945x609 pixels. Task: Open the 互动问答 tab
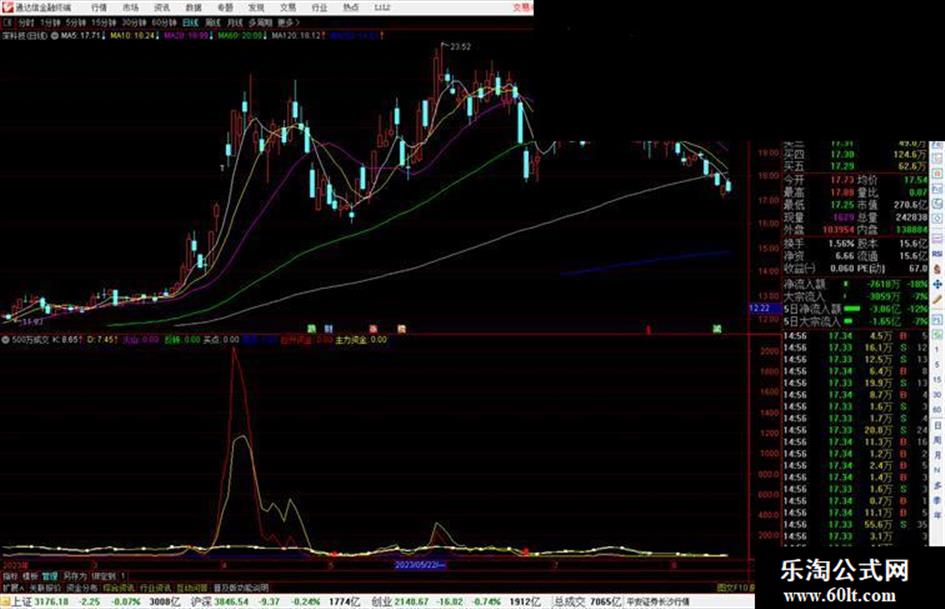pos(192,587)
